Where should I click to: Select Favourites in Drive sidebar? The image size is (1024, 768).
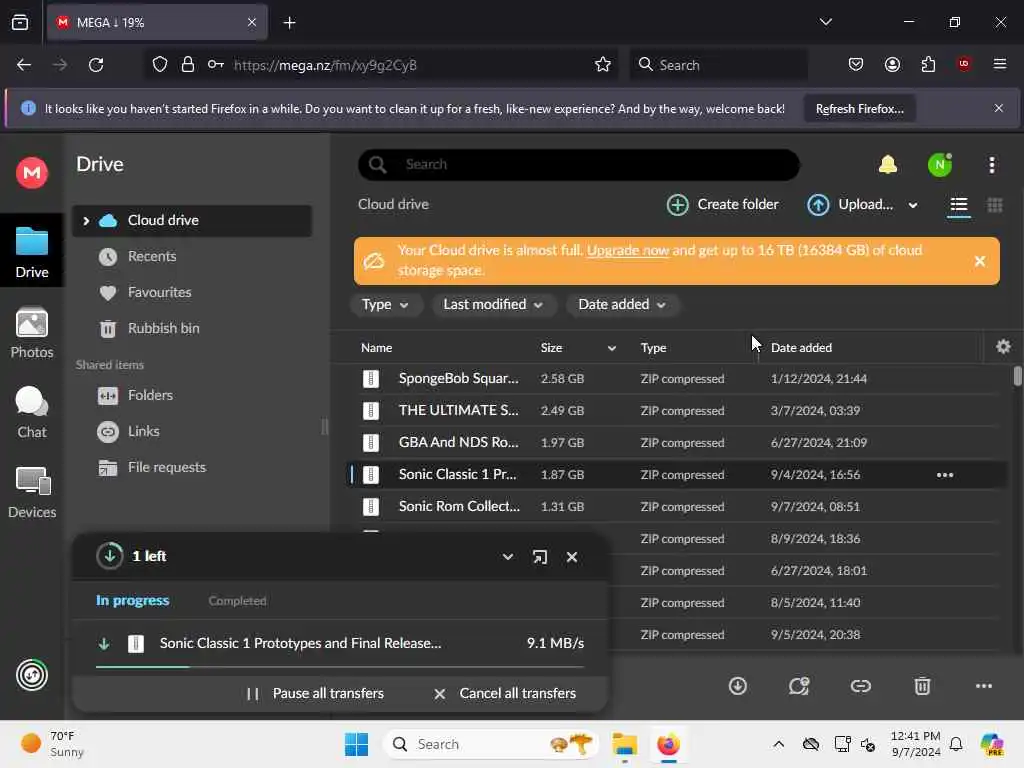192,293
